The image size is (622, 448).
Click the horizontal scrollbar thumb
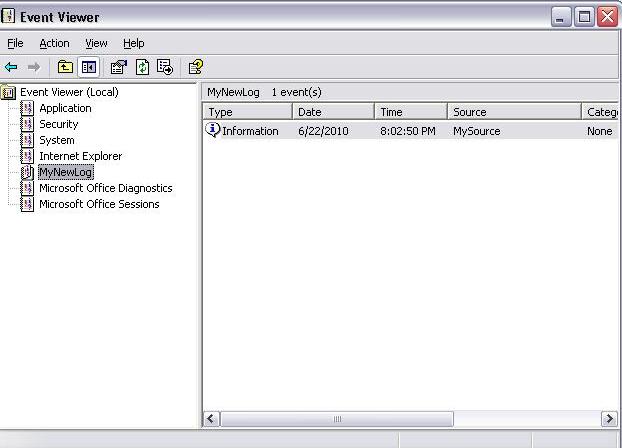[337, 419]
